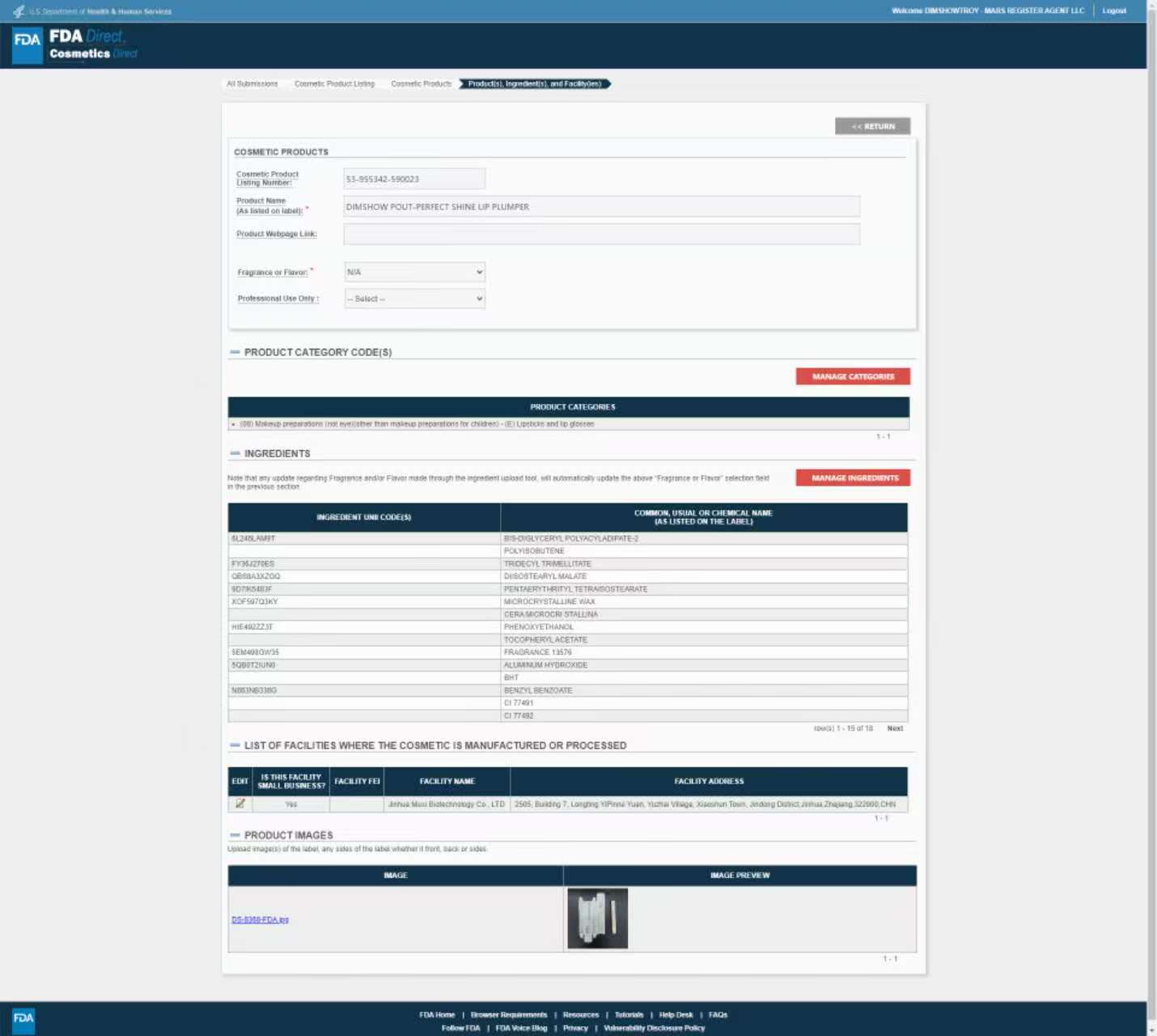Image resolution: width=1157 pixels, height=1036 pixels.
Task: Click the product image preview thumbnail
Action: tap(597, 919)
